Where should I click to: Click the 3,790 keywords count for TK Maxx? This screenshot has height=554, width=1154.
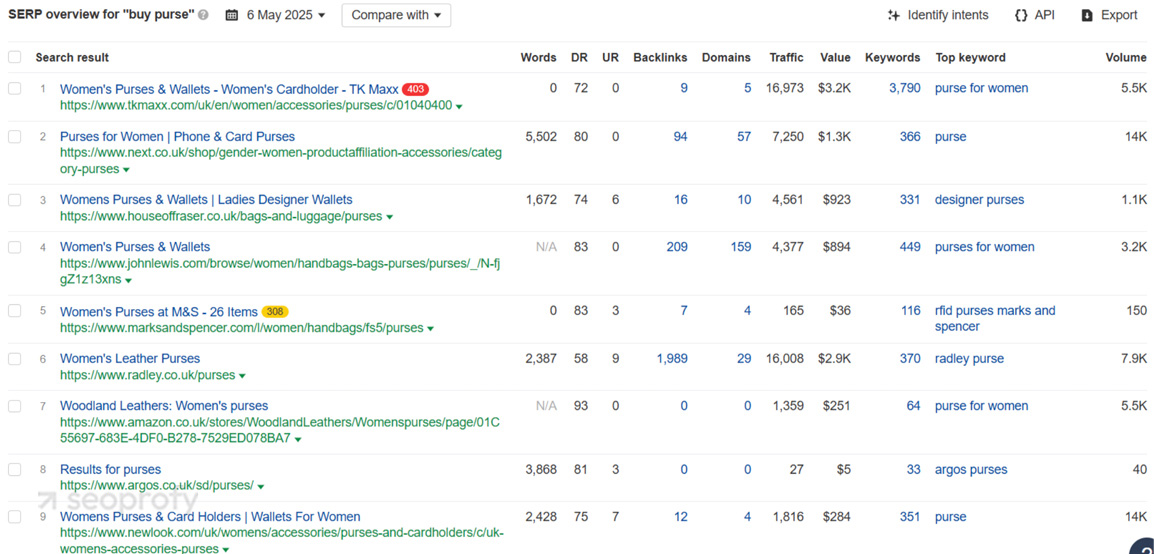905,88
